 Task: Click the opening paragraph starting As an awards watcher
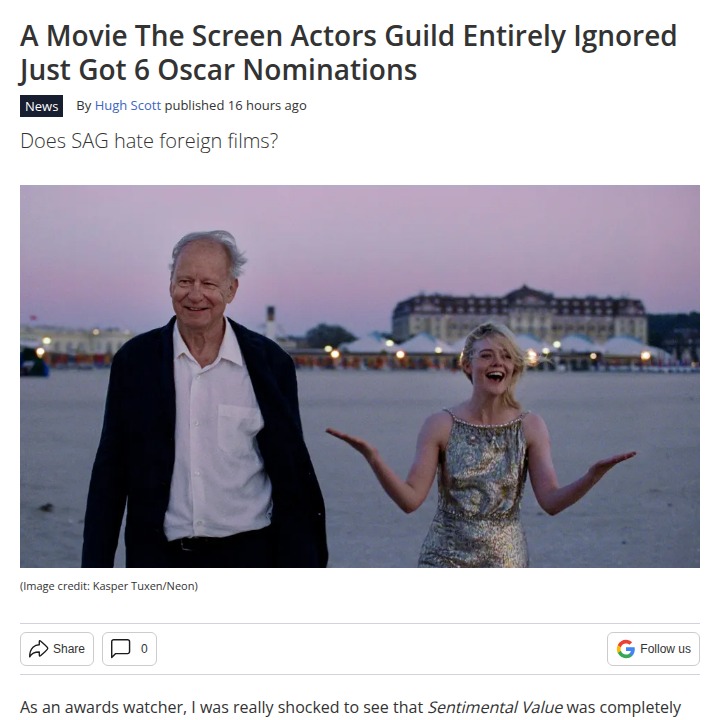click(x=350, y=708)
